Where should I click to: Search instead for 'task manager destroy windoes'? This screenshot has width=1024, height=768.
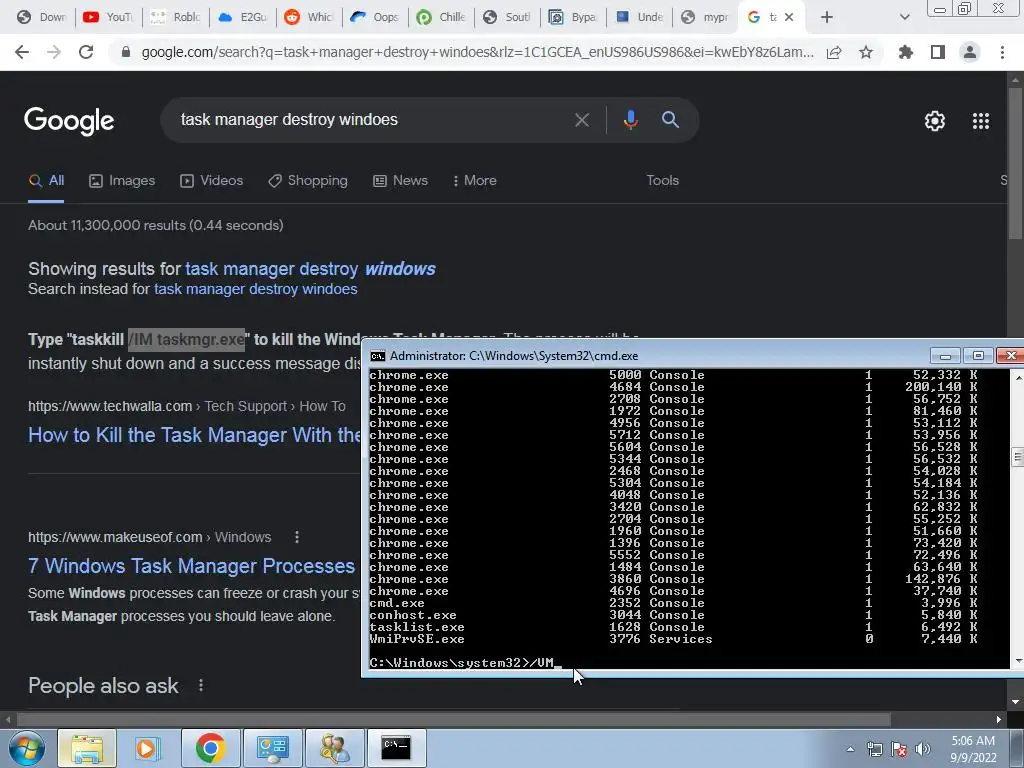tap(255, 289)
